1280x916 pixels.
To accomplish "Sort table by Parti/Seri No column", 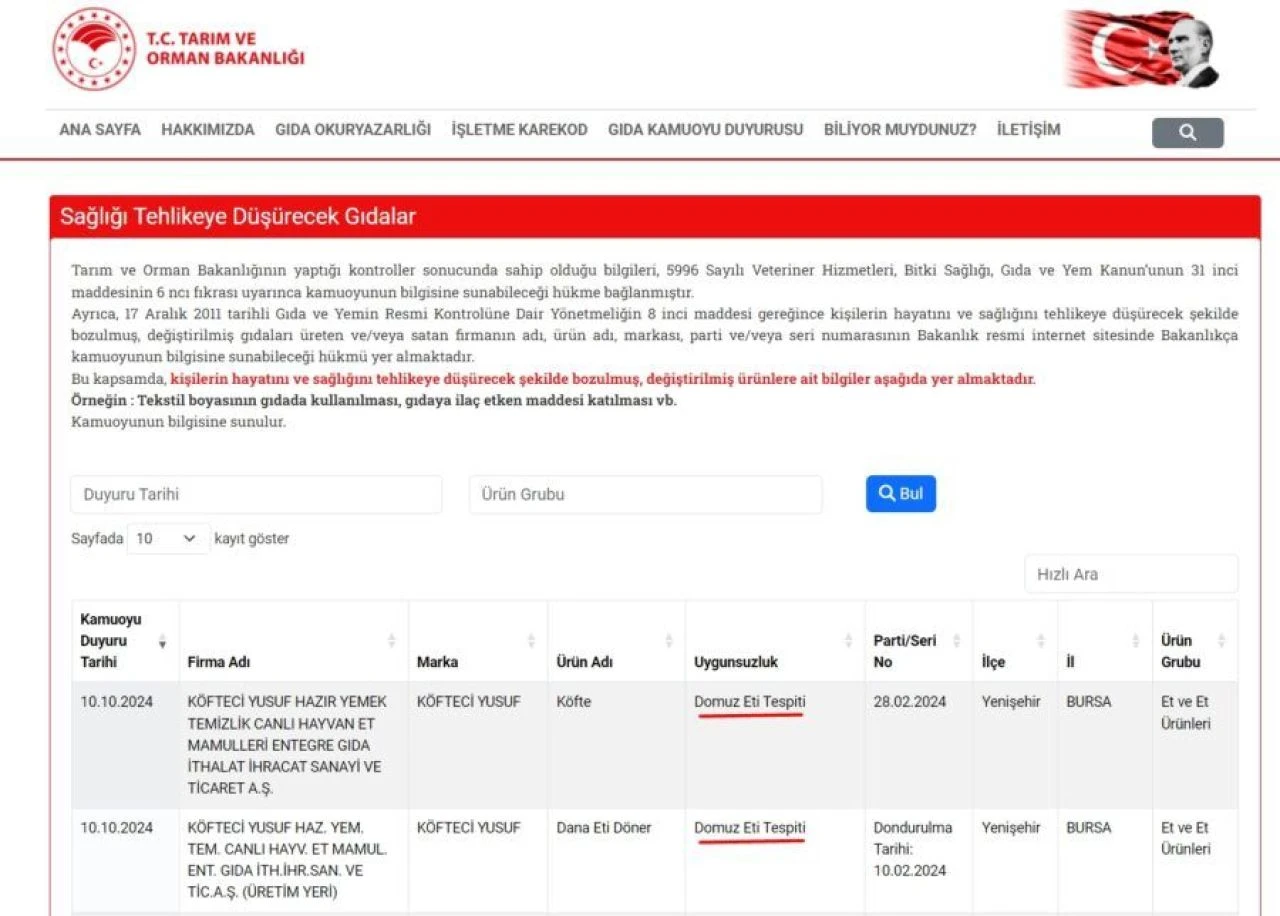I will tap(956, 642).
